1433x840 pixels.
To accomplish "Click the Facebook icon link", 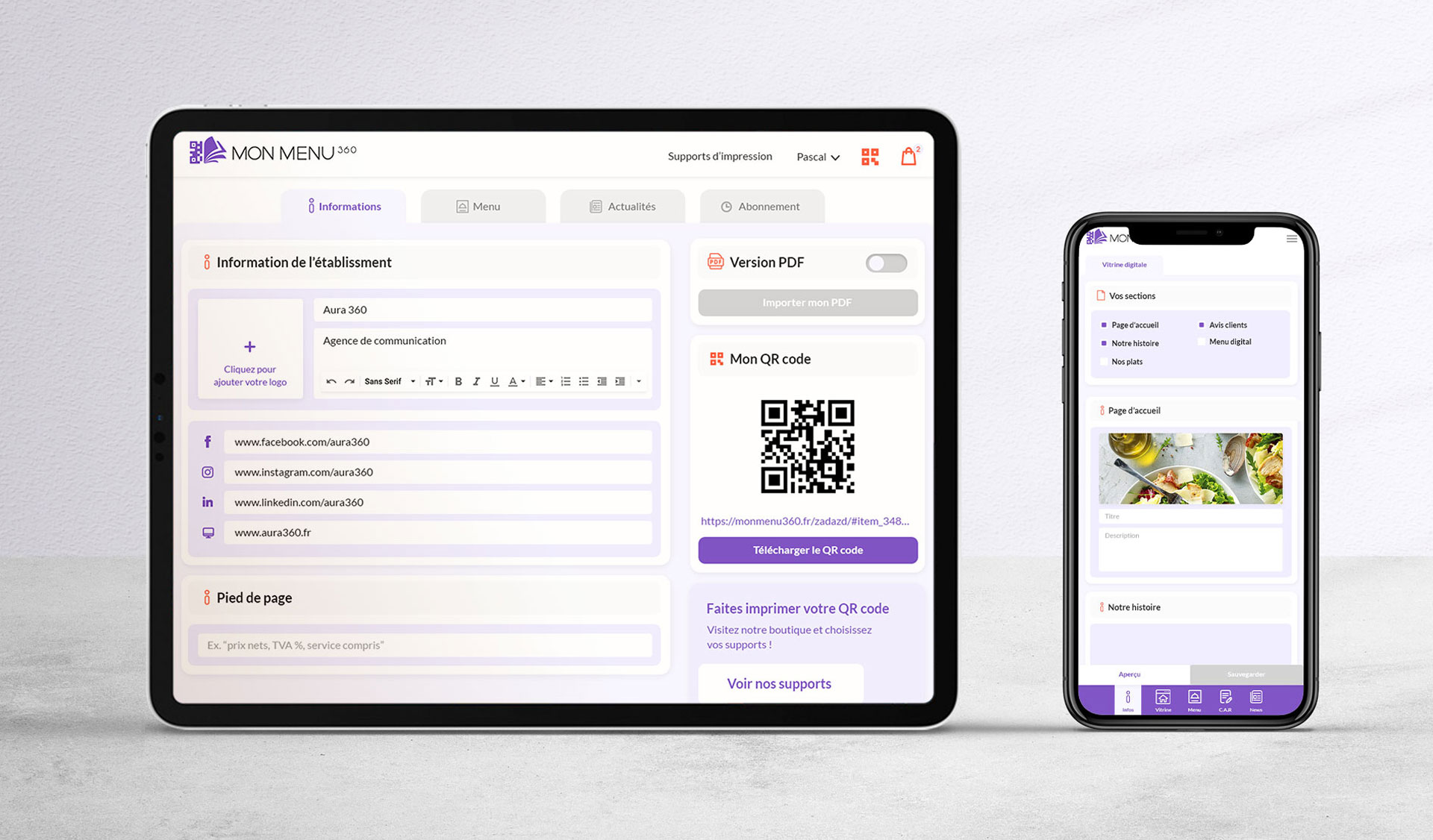I will click(x=207, y=441).
